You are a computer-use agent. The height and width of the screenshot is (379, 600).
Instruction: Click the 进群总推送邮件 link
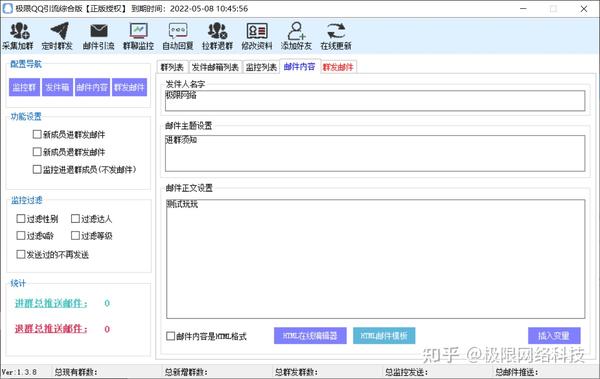51,303
